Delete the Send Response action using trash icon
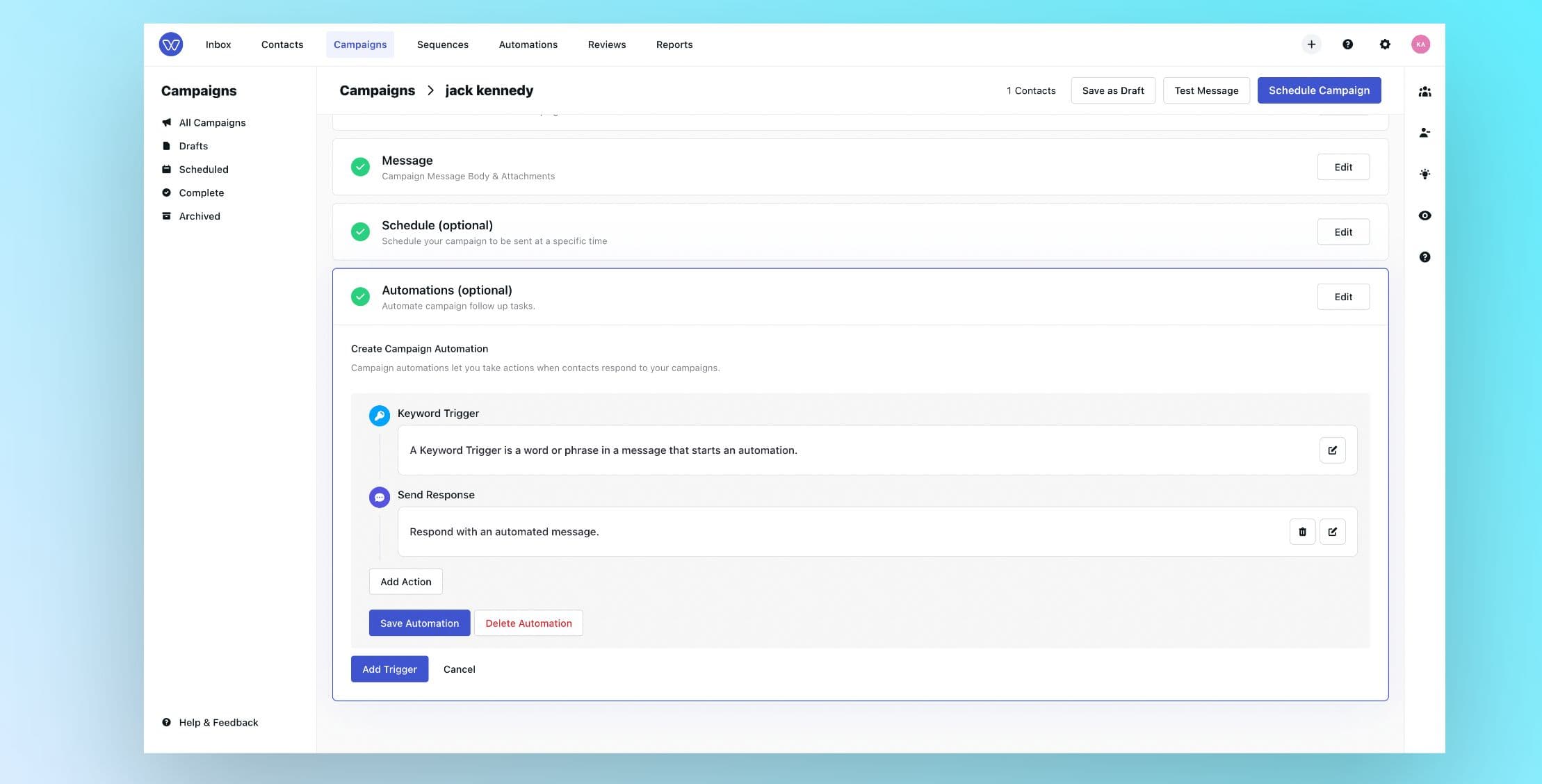This screenshot has width=1542, height=784. coord(1303,531)
